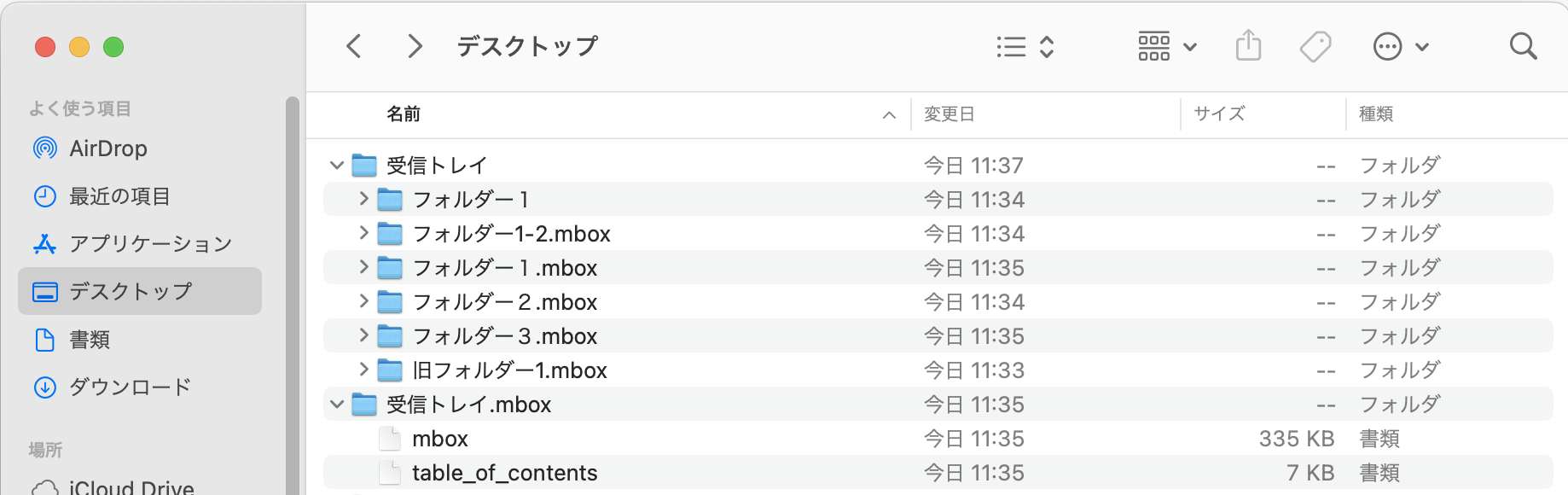1568x495 pixels.
Task: Expand the 旧フォルダー1.mbox folder
Action: click(x=363, y=370)
